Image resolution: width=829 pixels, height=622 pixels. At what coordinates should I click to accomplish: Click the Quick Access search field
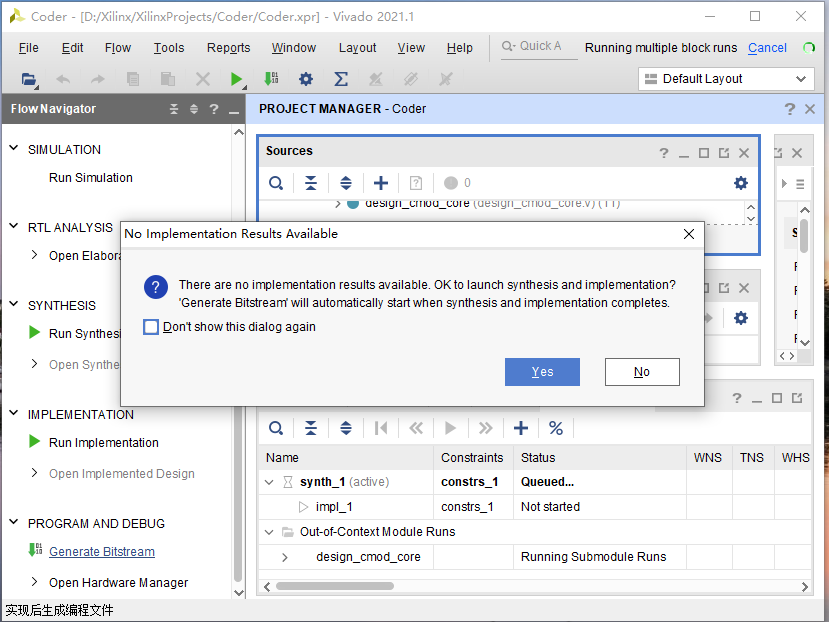(x=539, y=47)
